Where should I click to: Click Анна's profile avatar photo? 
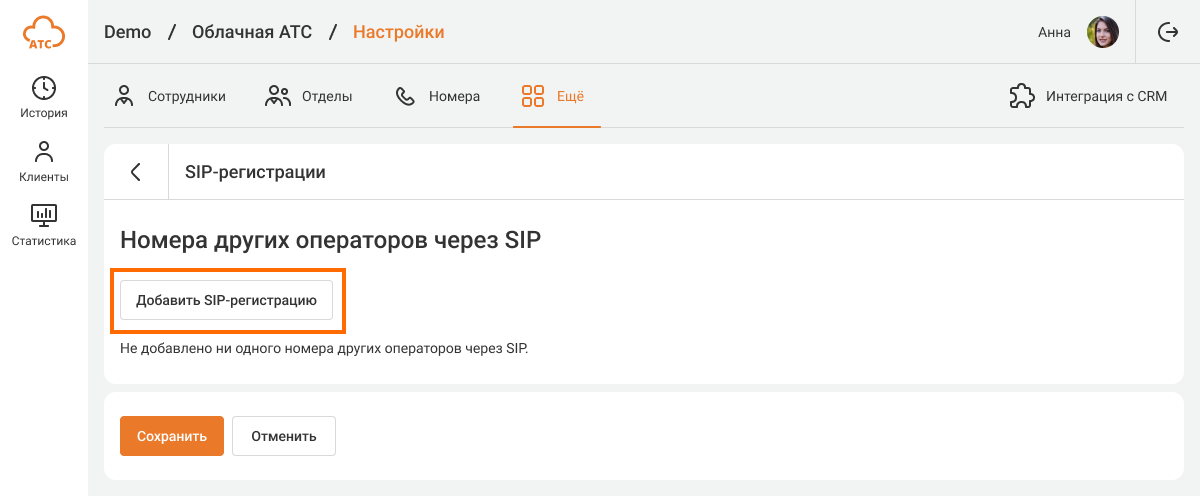[x=1103, y=32]
